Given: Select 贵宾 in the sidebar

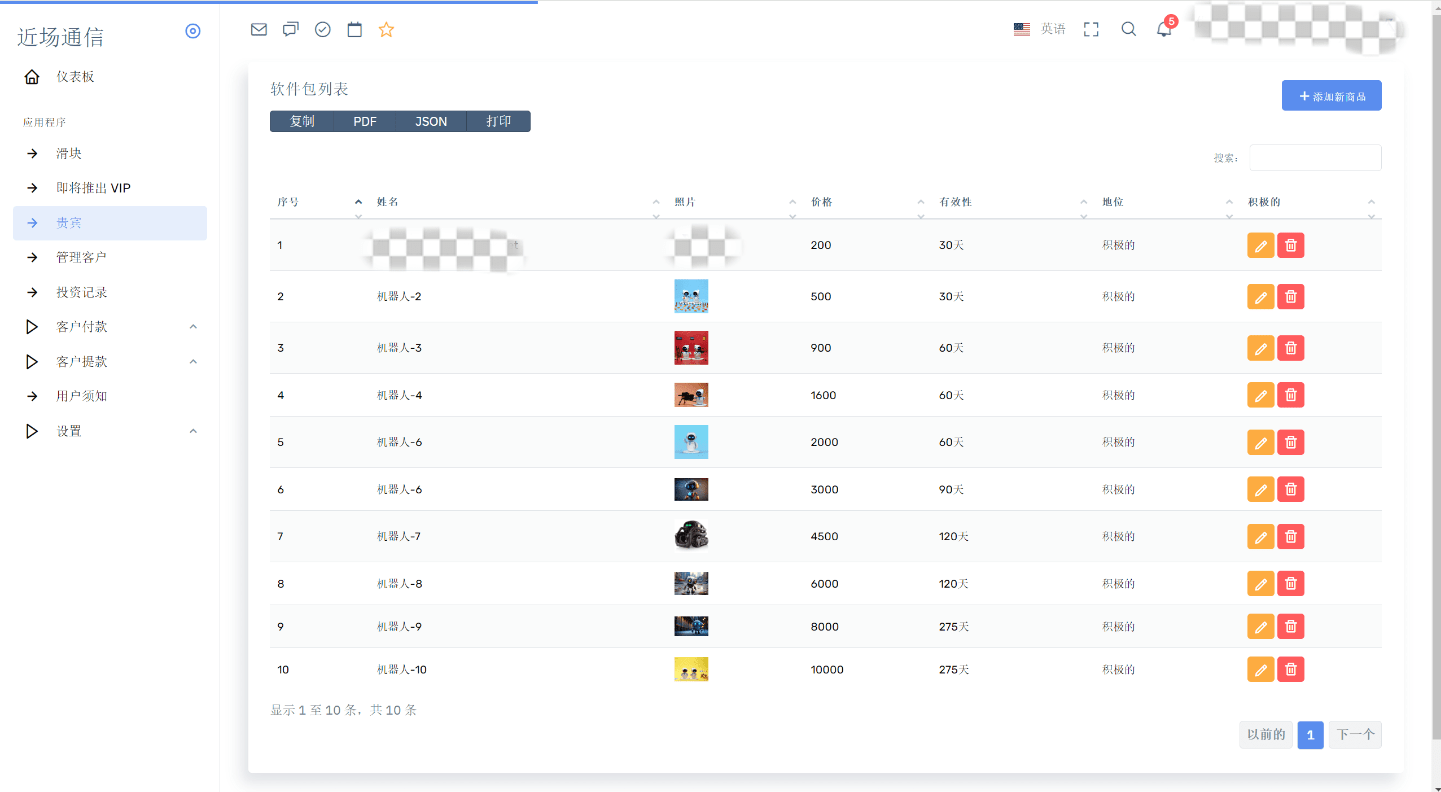Looking at the screenshot, I should pos(110,223).
